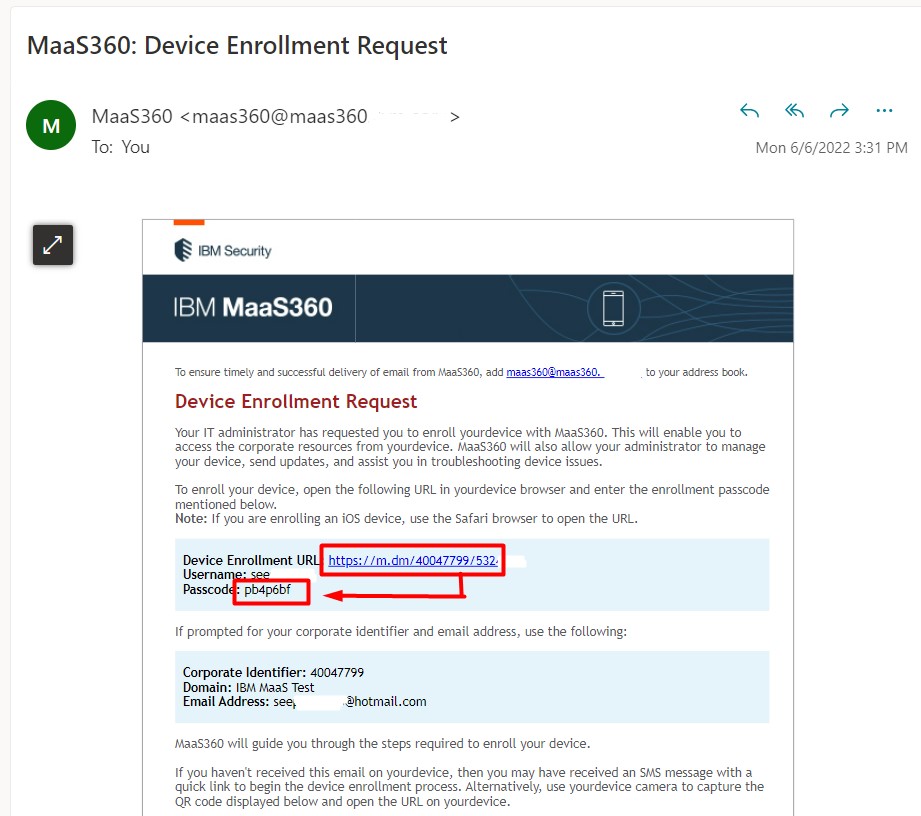Click the 'If prompted for your corporate identifier' line
The image size is (921, 816).
tap(401, 632)
